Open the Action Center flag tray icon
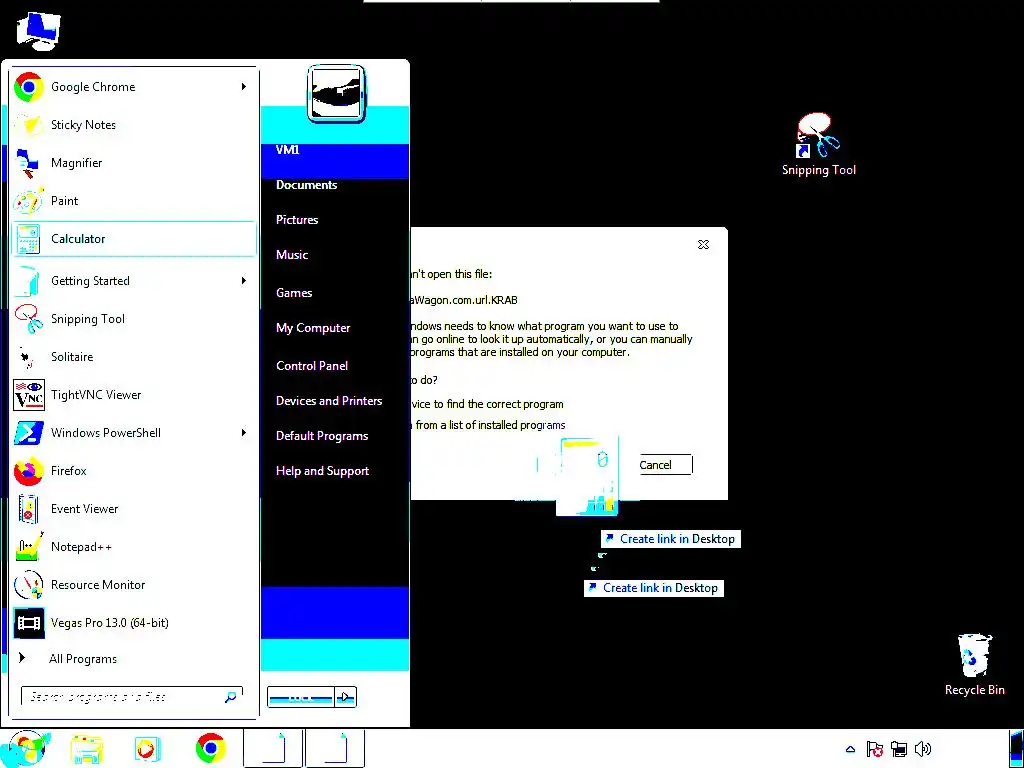 coord(874,749)
